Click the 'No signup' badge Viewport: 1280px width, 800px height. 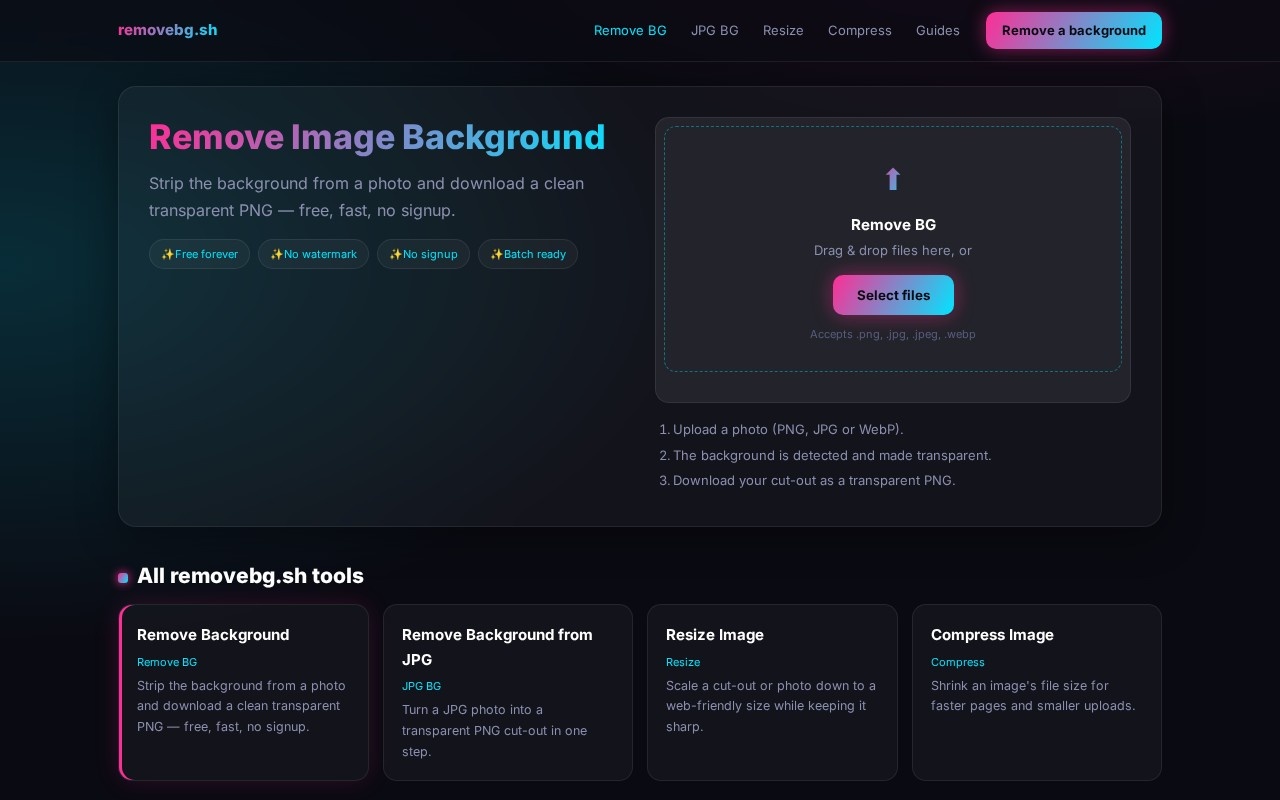coord(423,254)
